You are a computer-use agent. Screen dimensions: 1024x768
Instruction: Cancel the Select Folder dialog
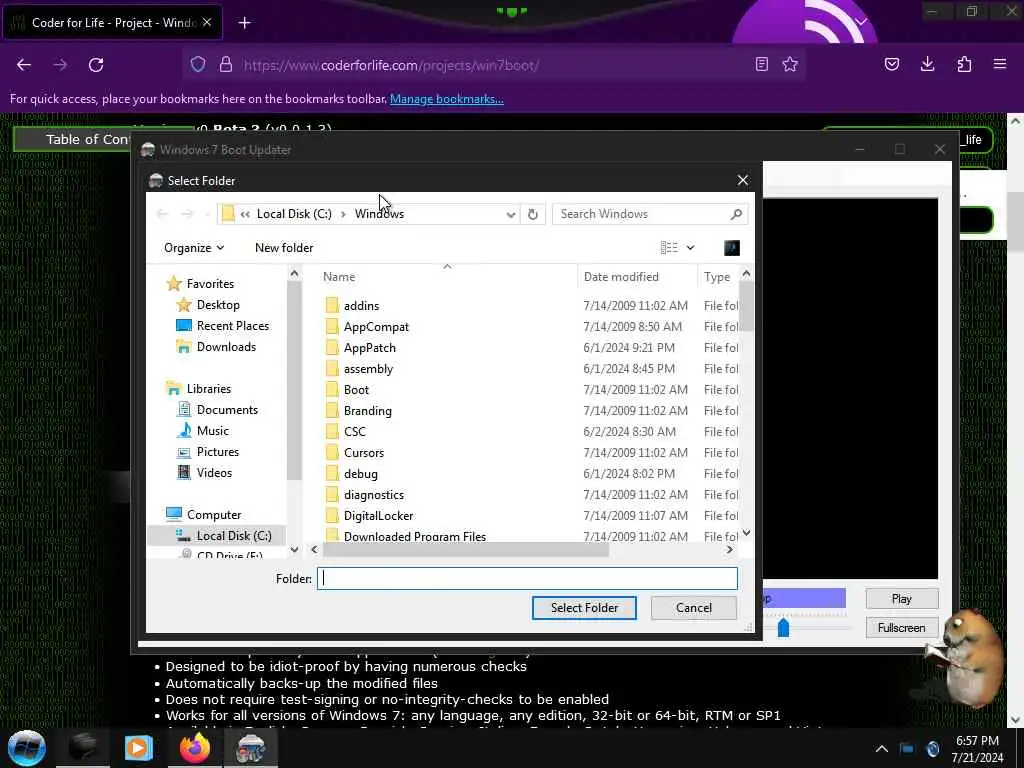tap(694, 608)
